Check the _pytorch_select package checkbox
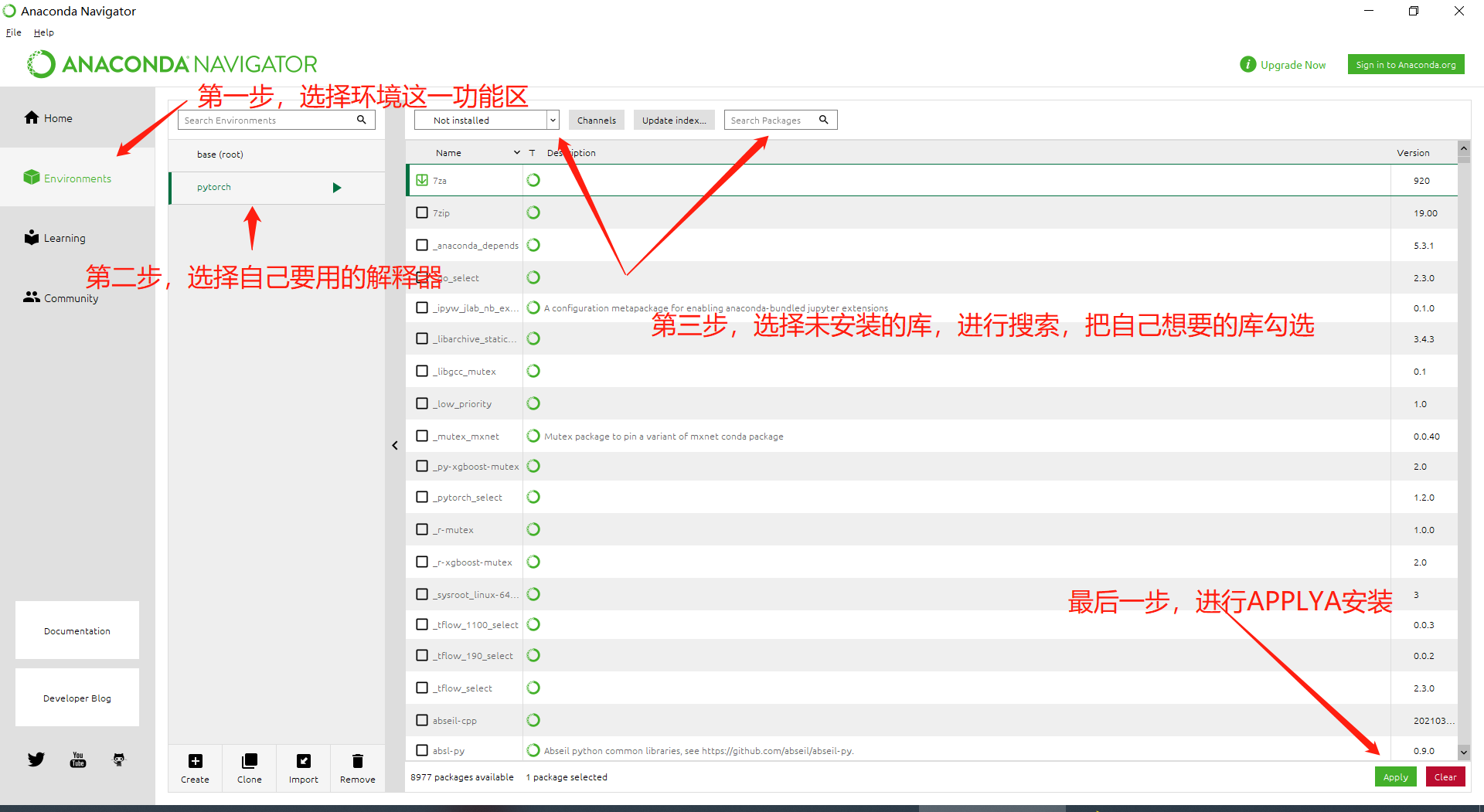The width and height of the screenshot is (1484, 812). coord(422,497)
